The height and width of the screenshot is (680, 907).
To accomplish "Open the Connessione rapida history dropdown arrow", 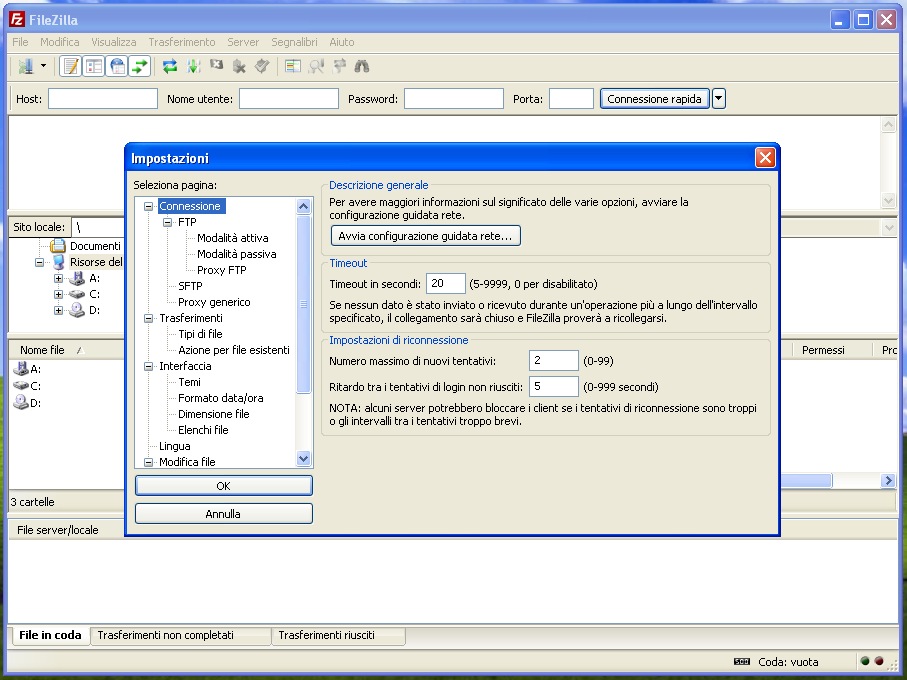I will pyautogui.click(x=719, y=99).
